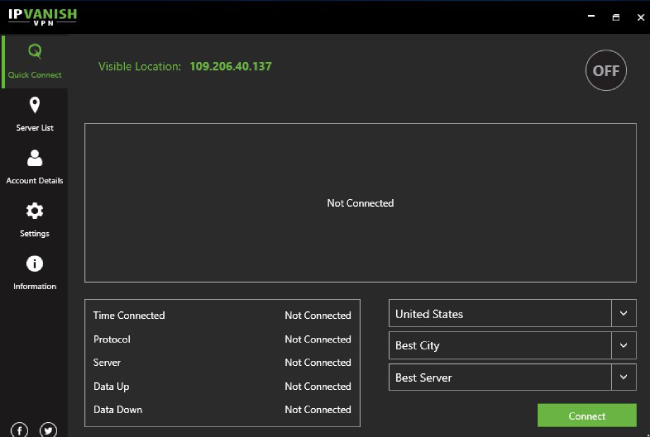Toggle the OFF connection switch
Screen dimensions: 650x437
[x=606, y=70]
